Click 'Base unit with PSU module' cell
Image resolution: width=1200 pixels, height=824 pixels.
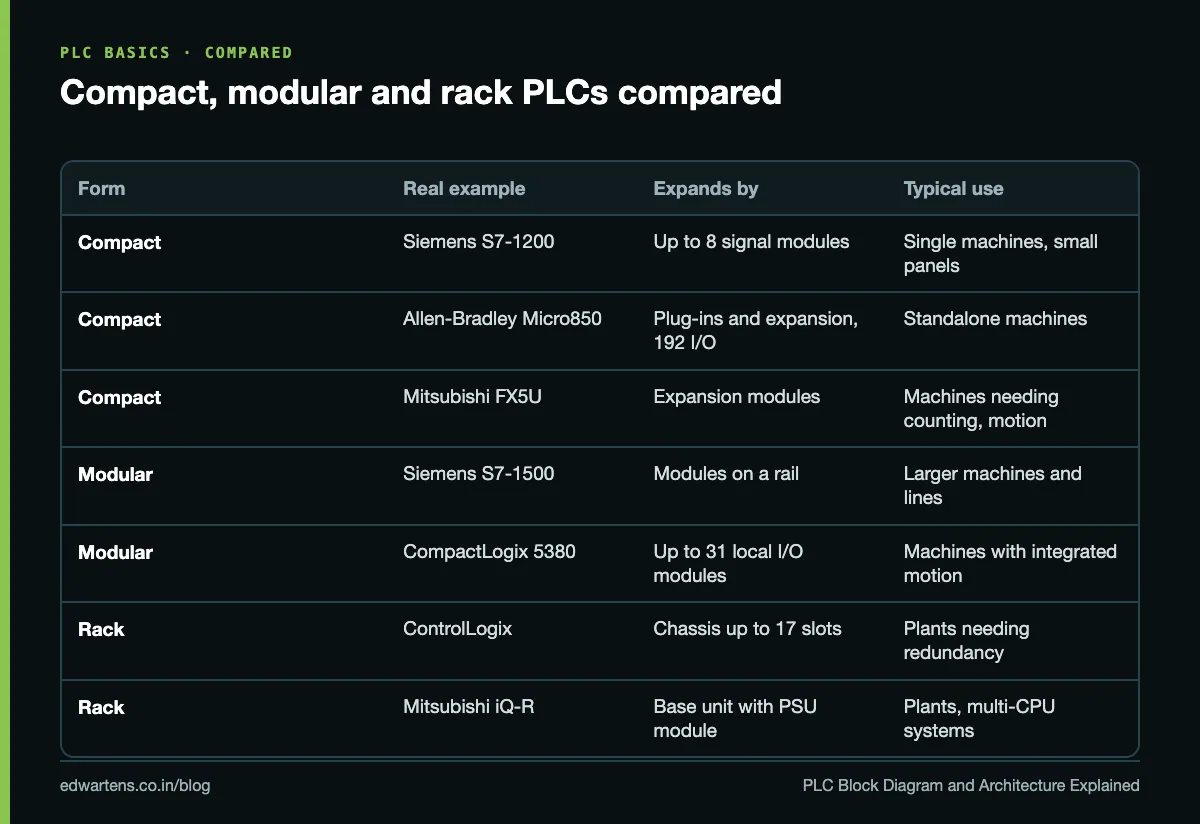point(735,719)
